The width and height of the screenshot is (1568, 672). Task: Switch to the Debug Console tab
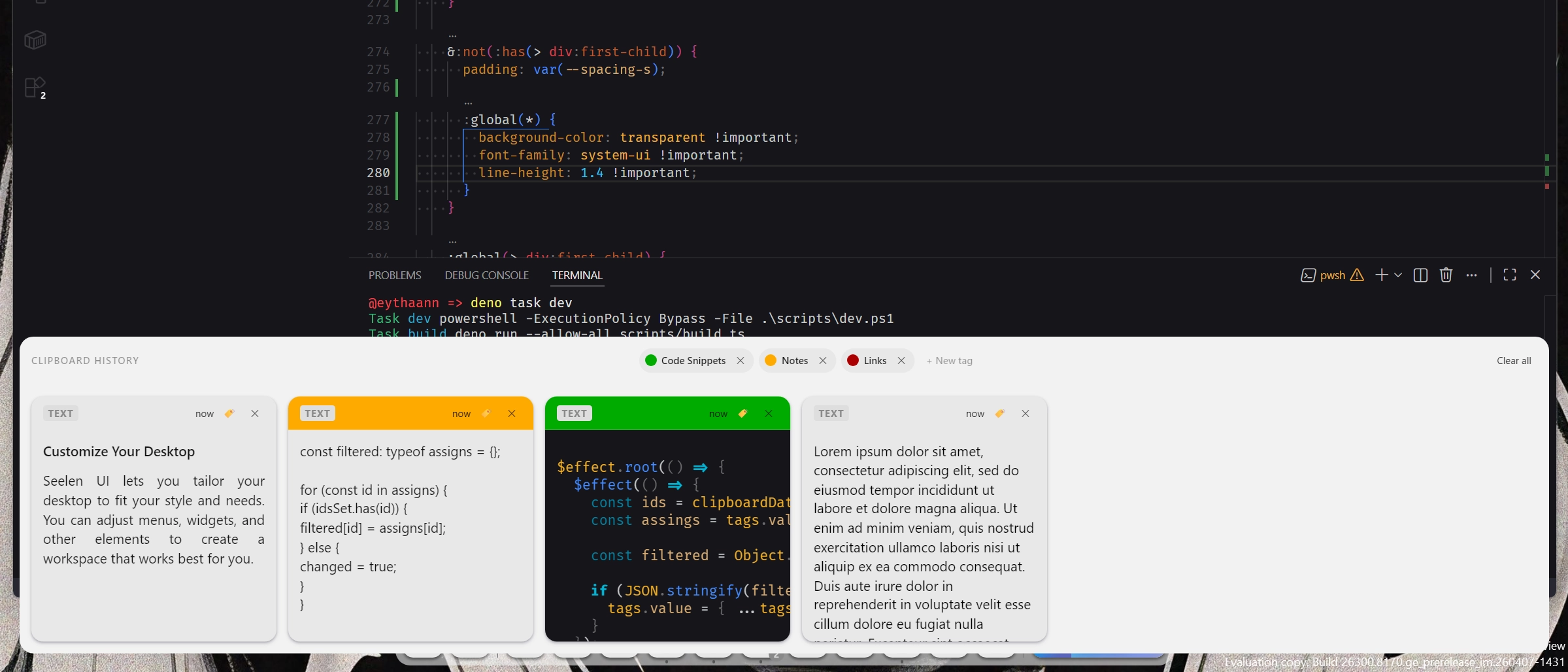[x=486, y=275]
